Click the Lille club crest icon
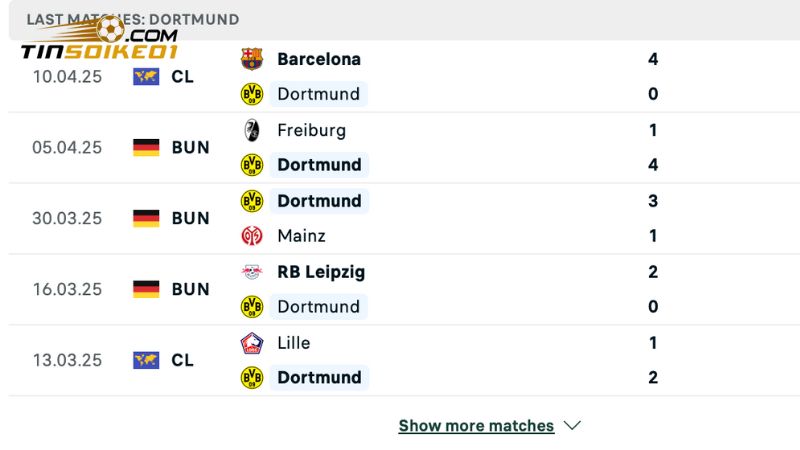The height and width of the screenshot is (450, 800). (252, 343)
